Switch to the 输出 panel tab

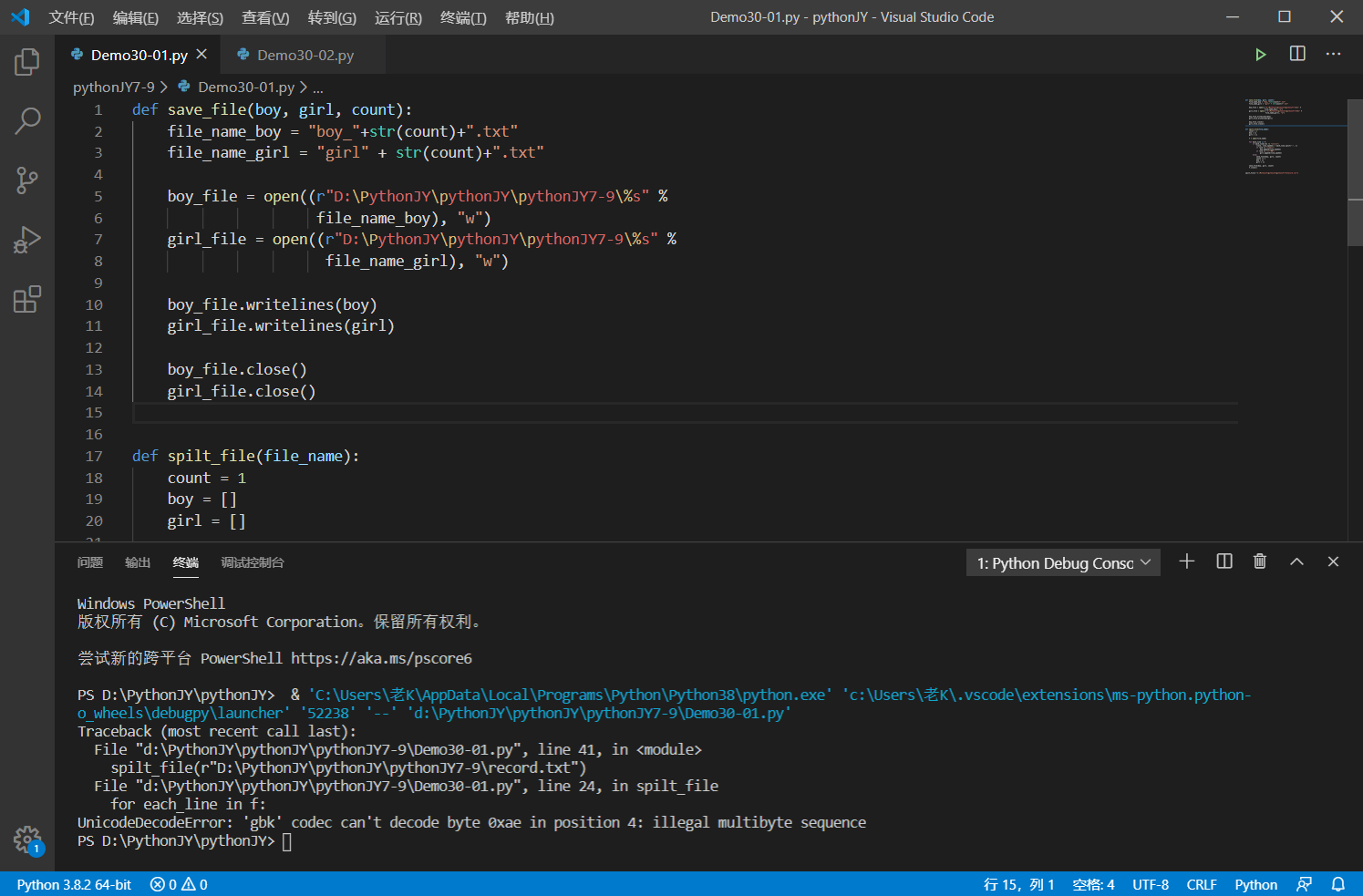tap(138, 562)
